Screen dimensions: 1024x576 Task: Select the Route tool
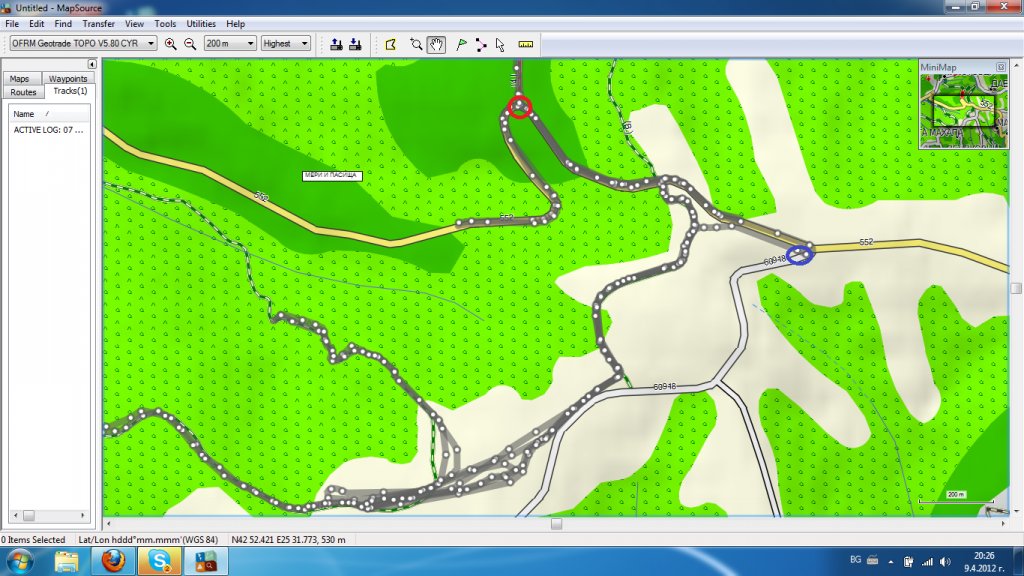coord(481,44)
